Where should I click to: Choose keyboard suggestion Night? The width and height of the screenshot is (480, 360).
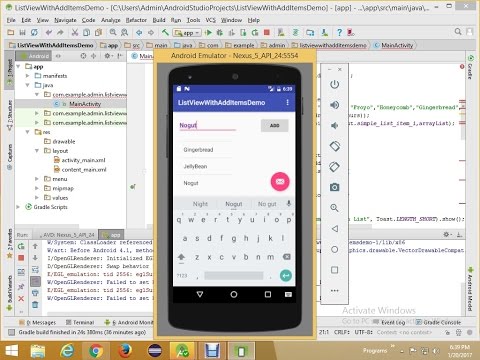[x=200, y=204]
